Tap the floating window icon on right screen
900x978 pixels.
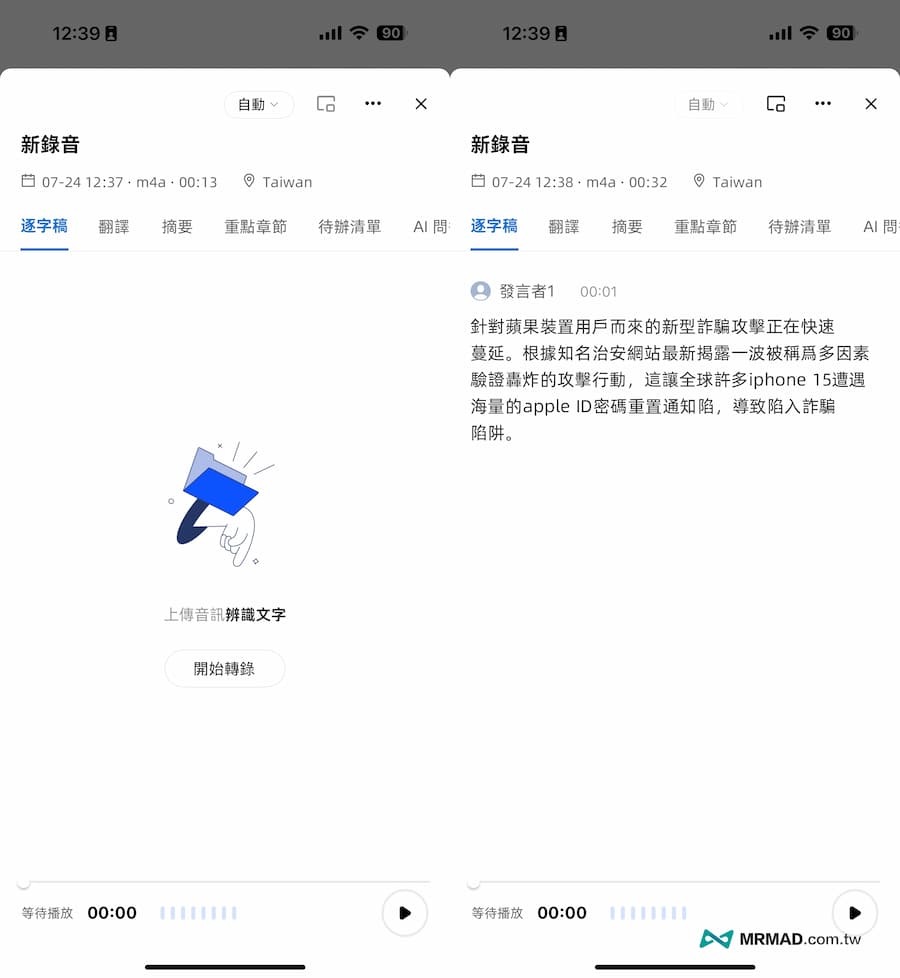tap(775, 104)
